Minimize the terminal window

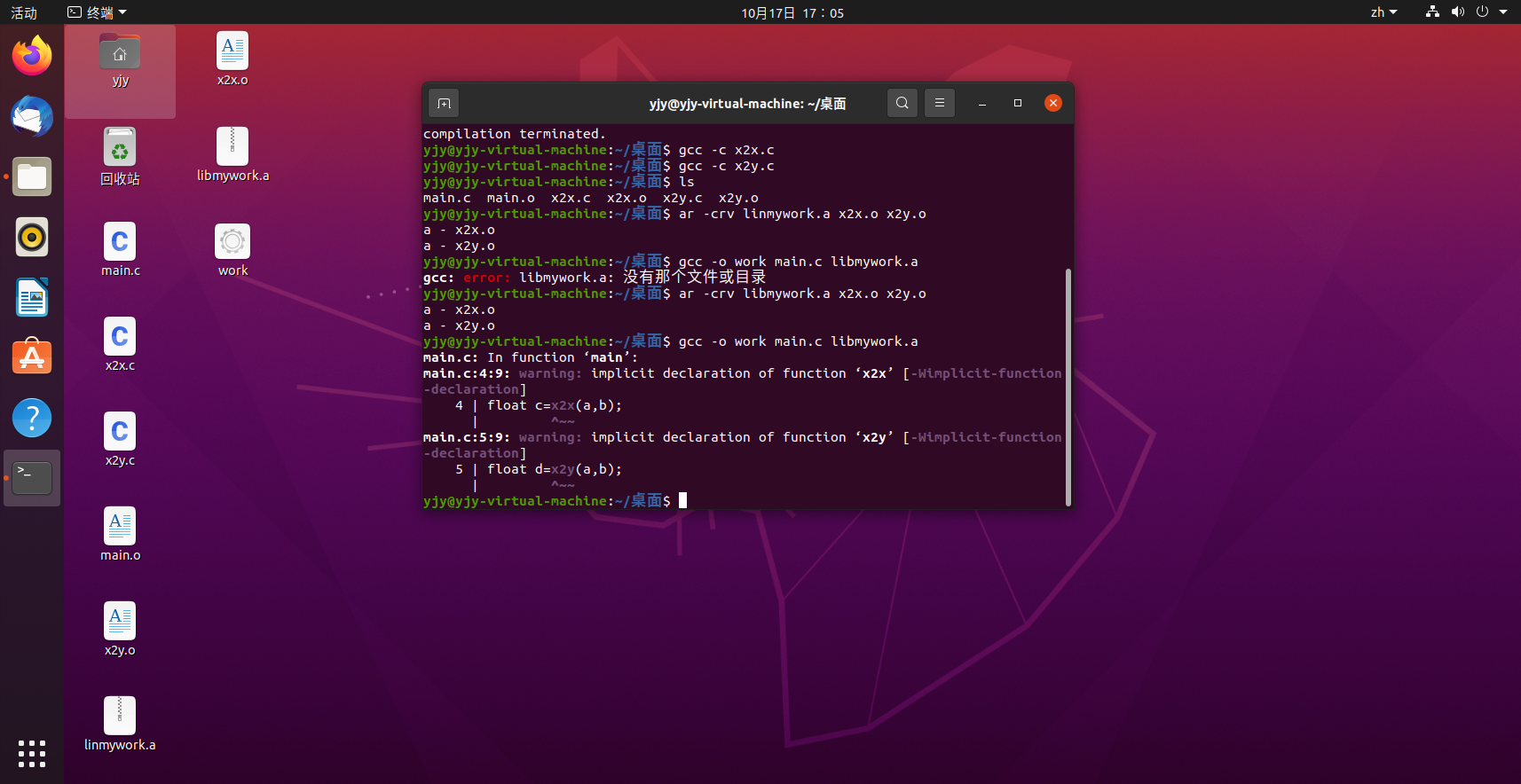982,103
